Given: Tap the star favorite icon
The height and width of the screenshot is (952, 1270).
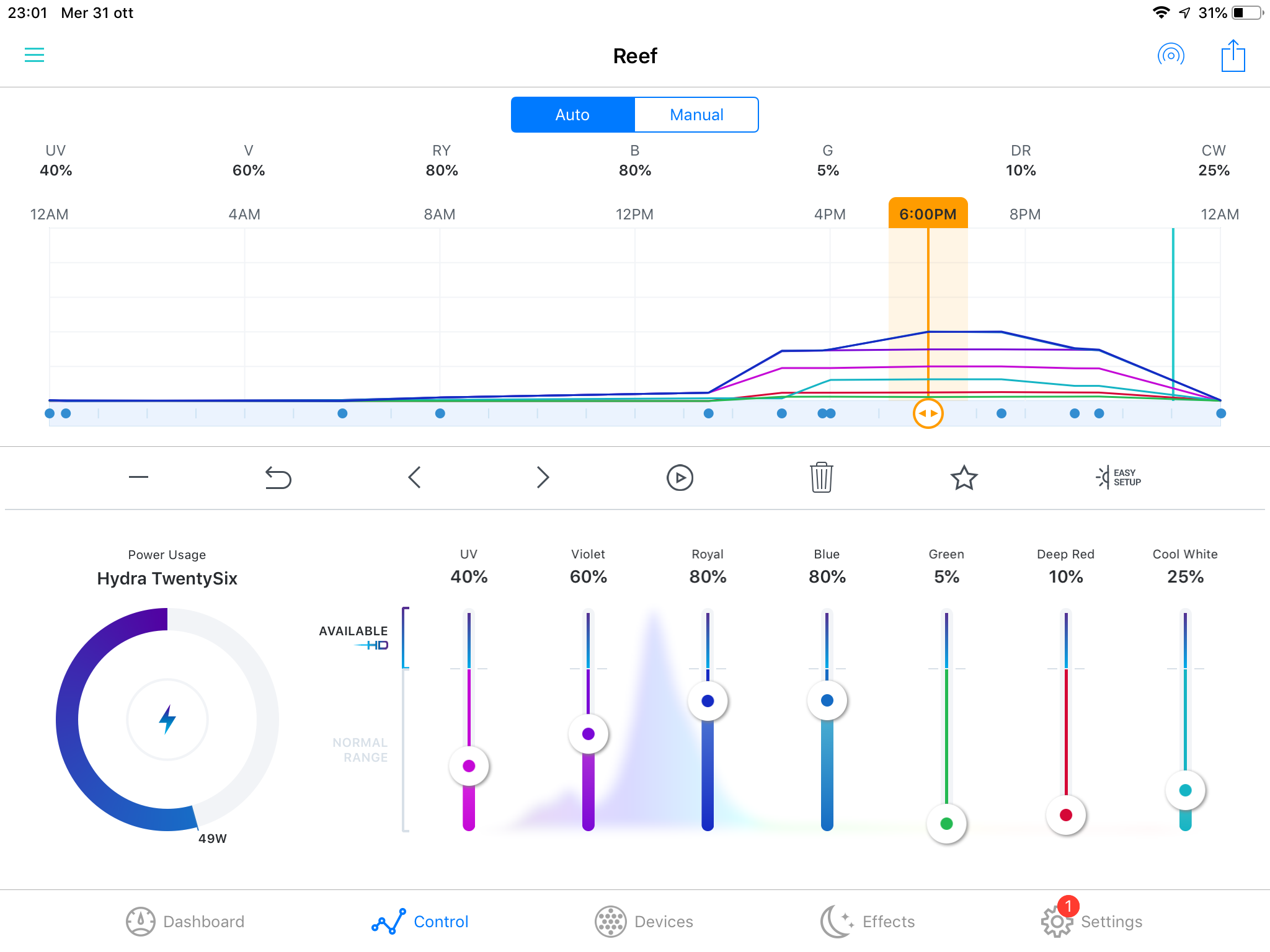Looking at the screenshot, I should click(x=964, y=477).
